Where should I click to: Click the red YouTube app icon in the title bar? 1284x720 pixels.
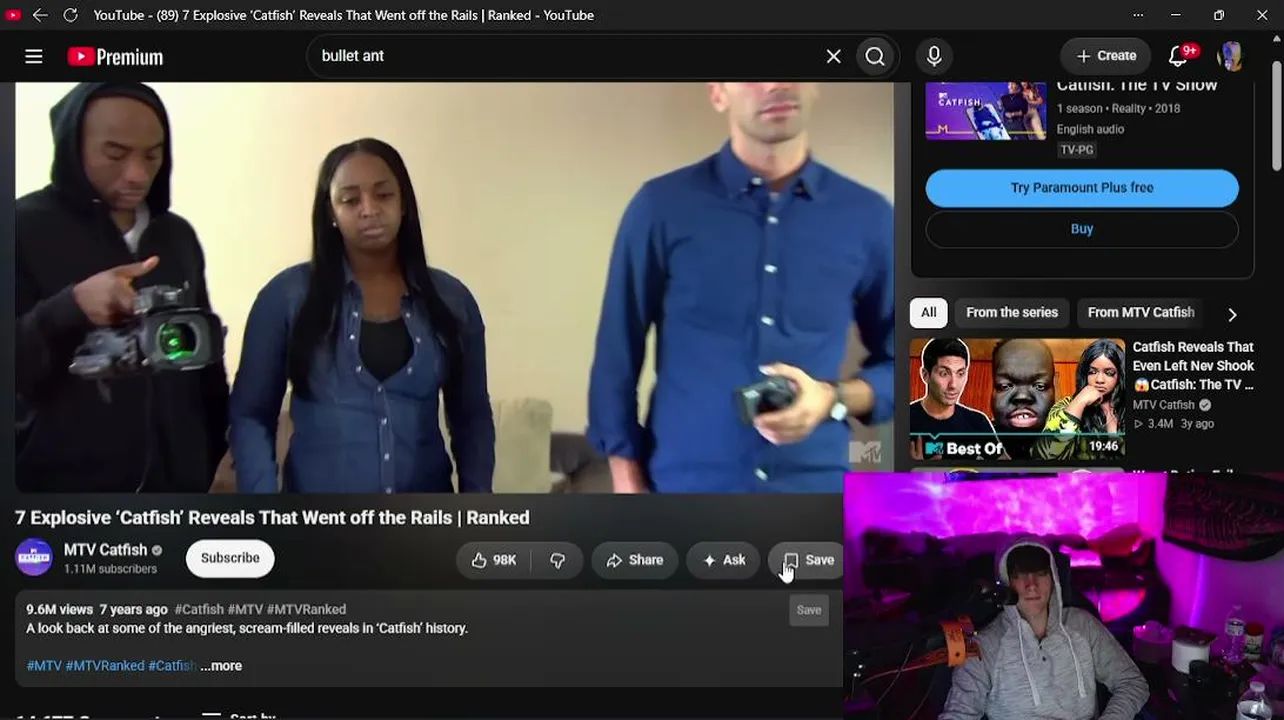[13, 15]
